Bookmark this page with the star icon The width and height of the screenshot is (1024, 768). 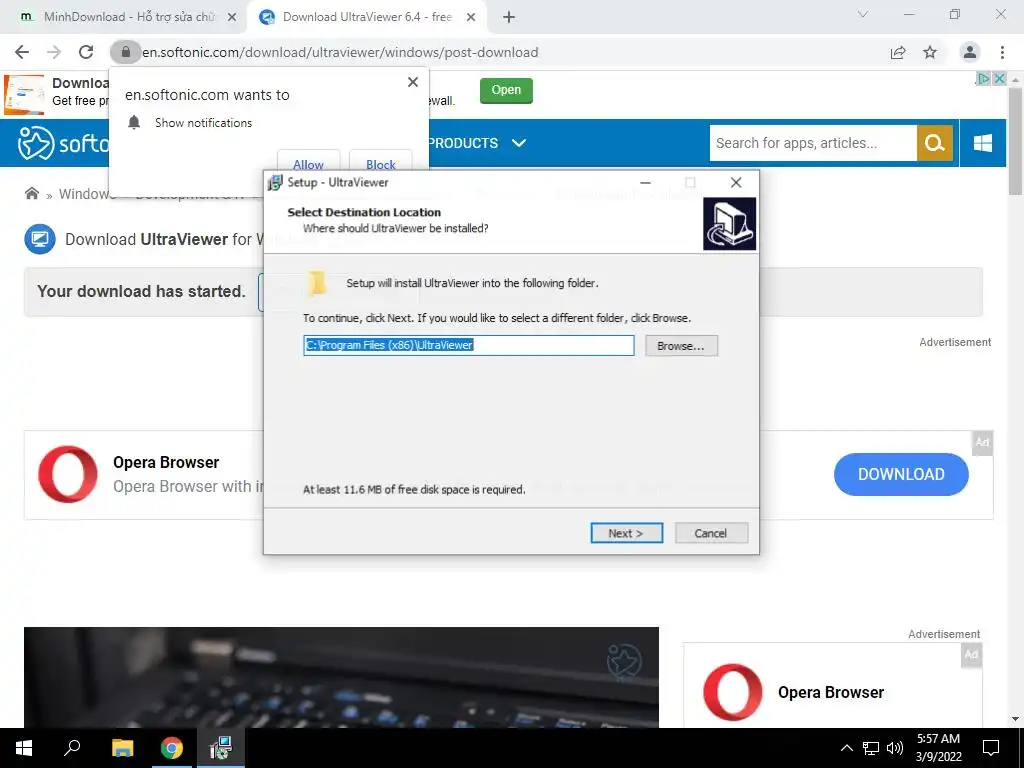click(x=930, y=52)
